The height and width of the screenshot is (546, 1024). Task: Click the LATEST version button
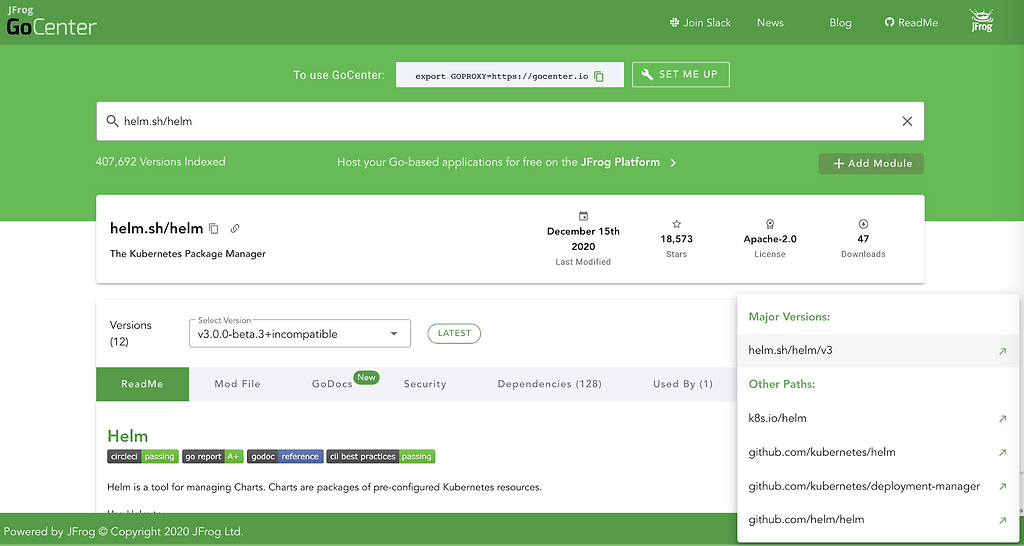point(454,333)
